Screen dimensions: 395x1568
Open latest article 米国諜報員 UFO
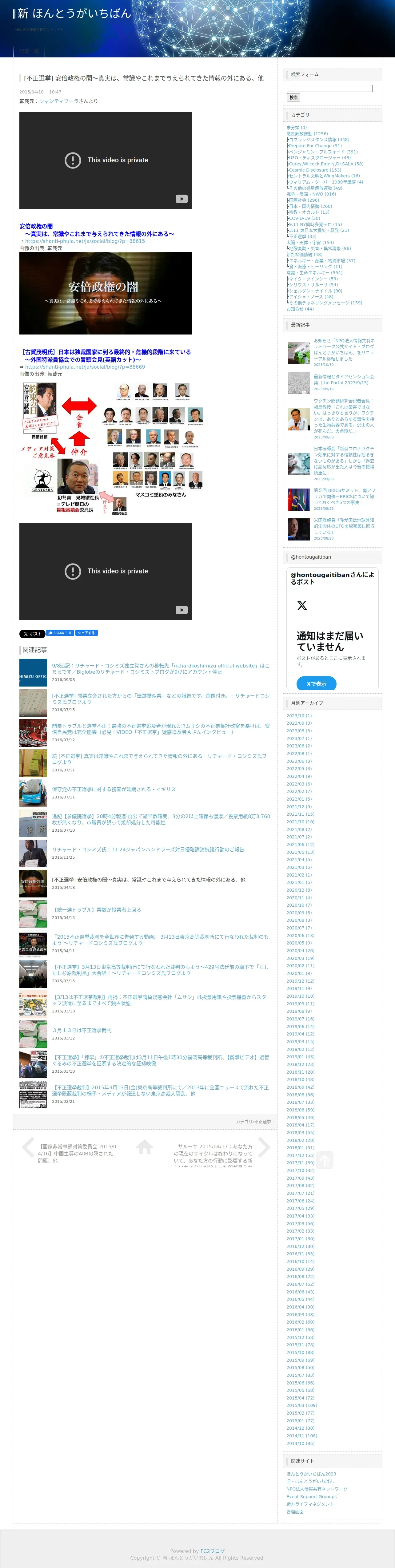344,527
